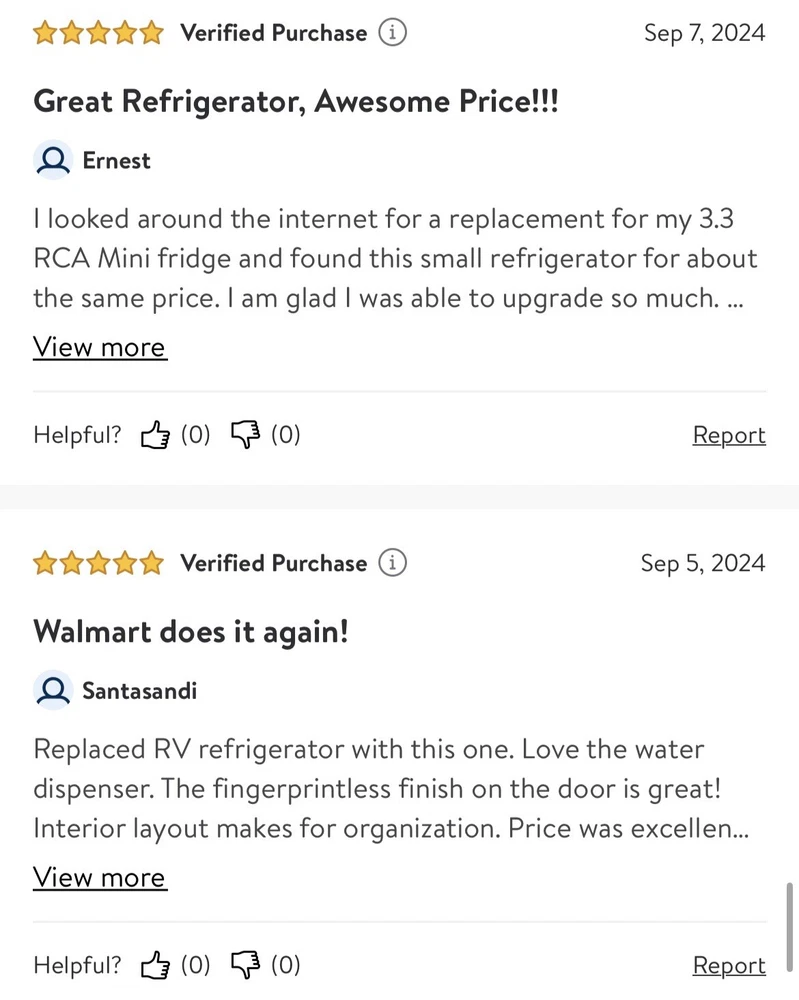Expand Santasandi's review with View more
Image resolution: width=799 pixels, height=1000 pixels.
click(100, 877)
